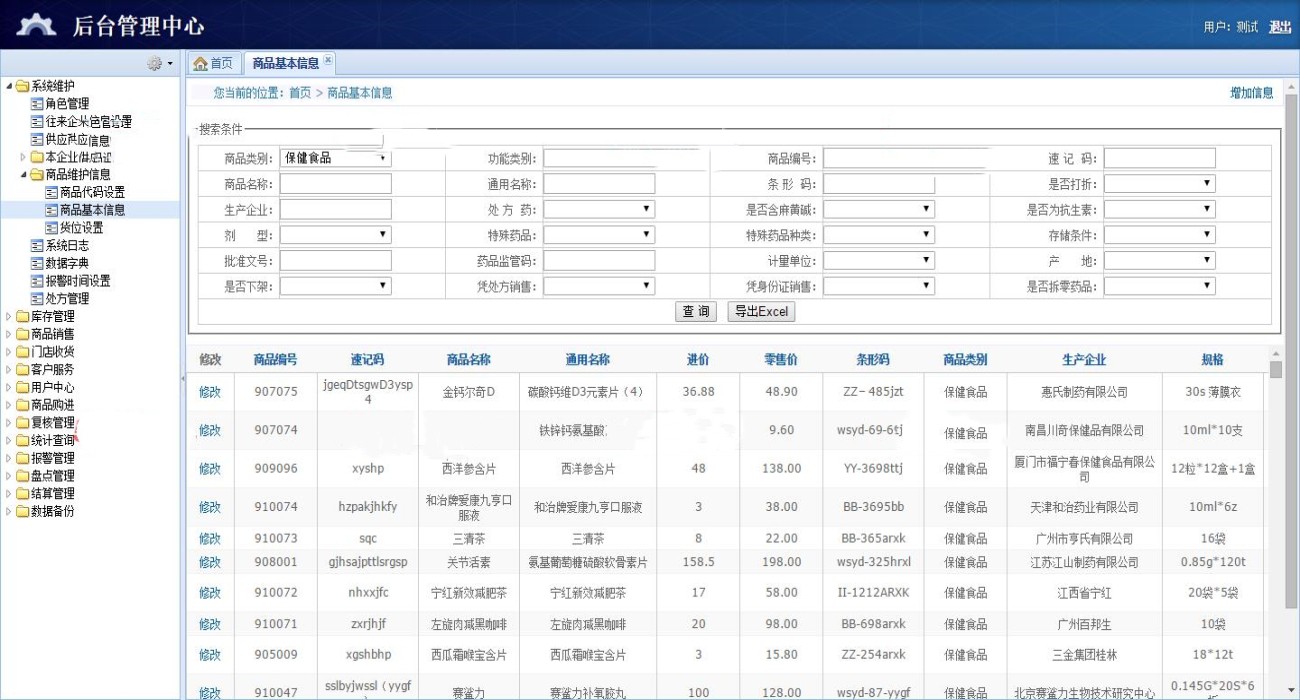Click the cell with product number 908001
1300x700 pixels.
[276, 562]
